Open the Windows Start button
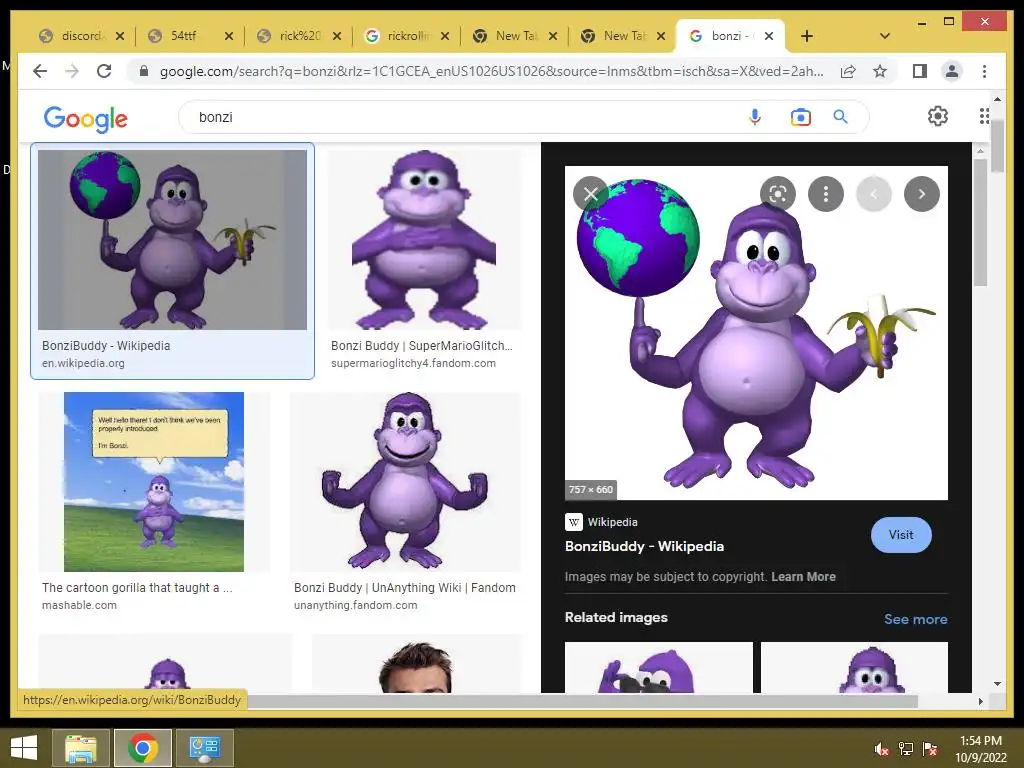The height and width of the screenshot is (768, 1024). tap(24, 748)
